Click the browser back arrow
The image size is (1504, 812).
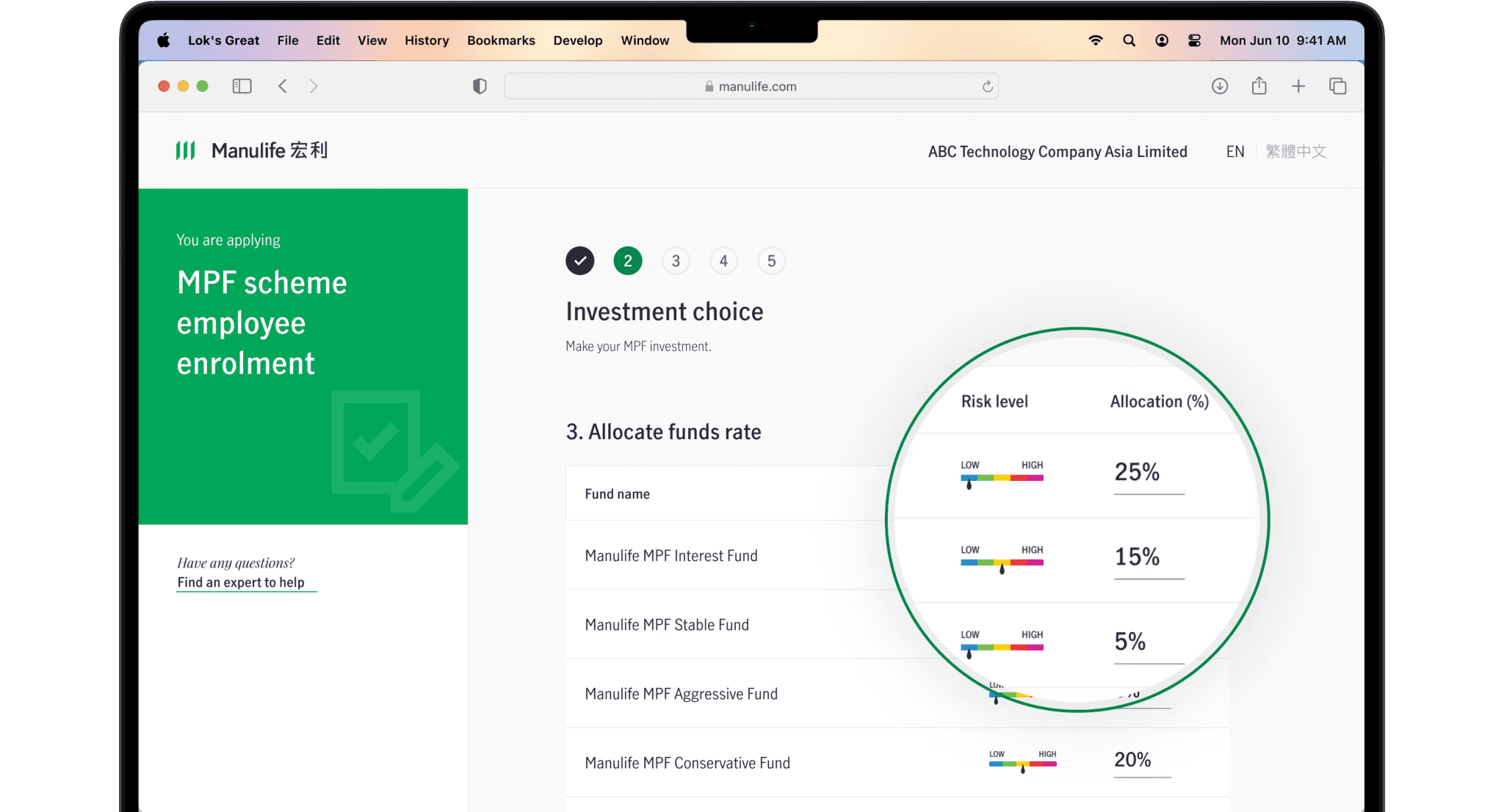283,87
